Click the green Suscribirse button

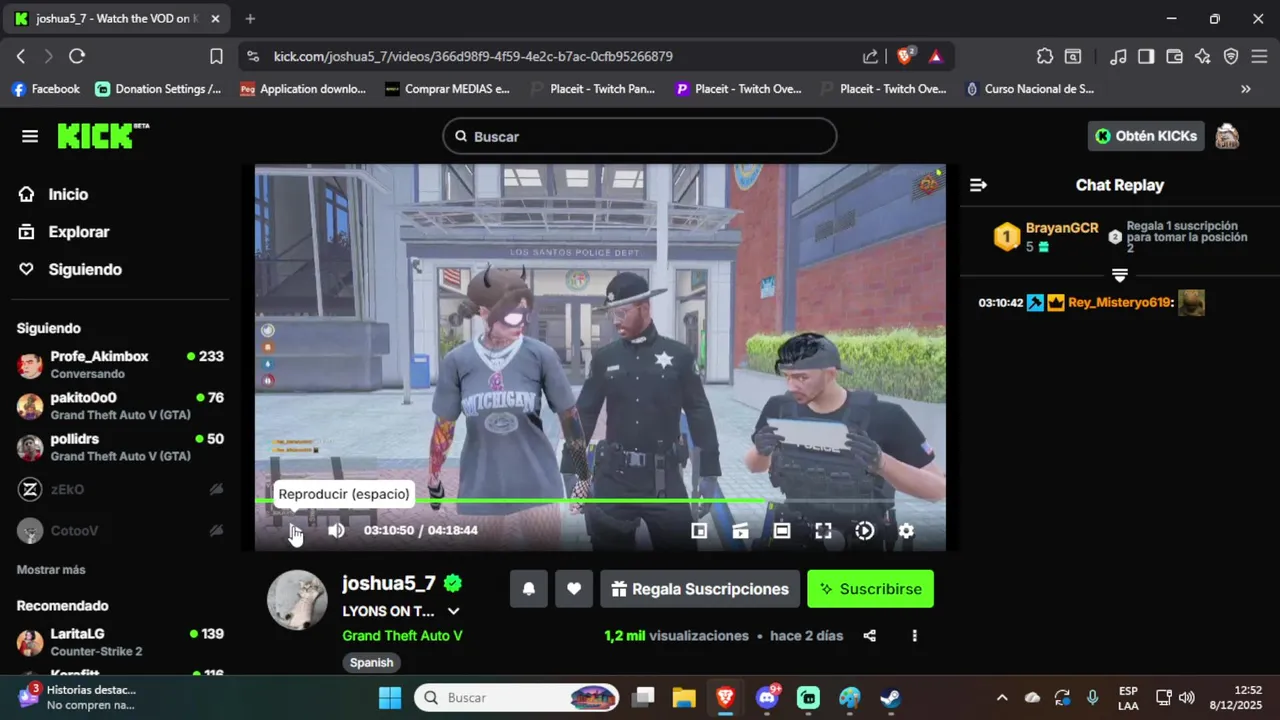[870, 589]
